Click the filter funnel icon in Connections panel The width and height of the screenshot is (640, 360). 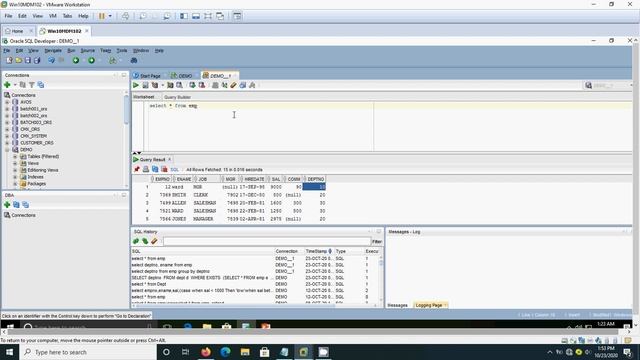pyautogui.click(x=31, y=85)
